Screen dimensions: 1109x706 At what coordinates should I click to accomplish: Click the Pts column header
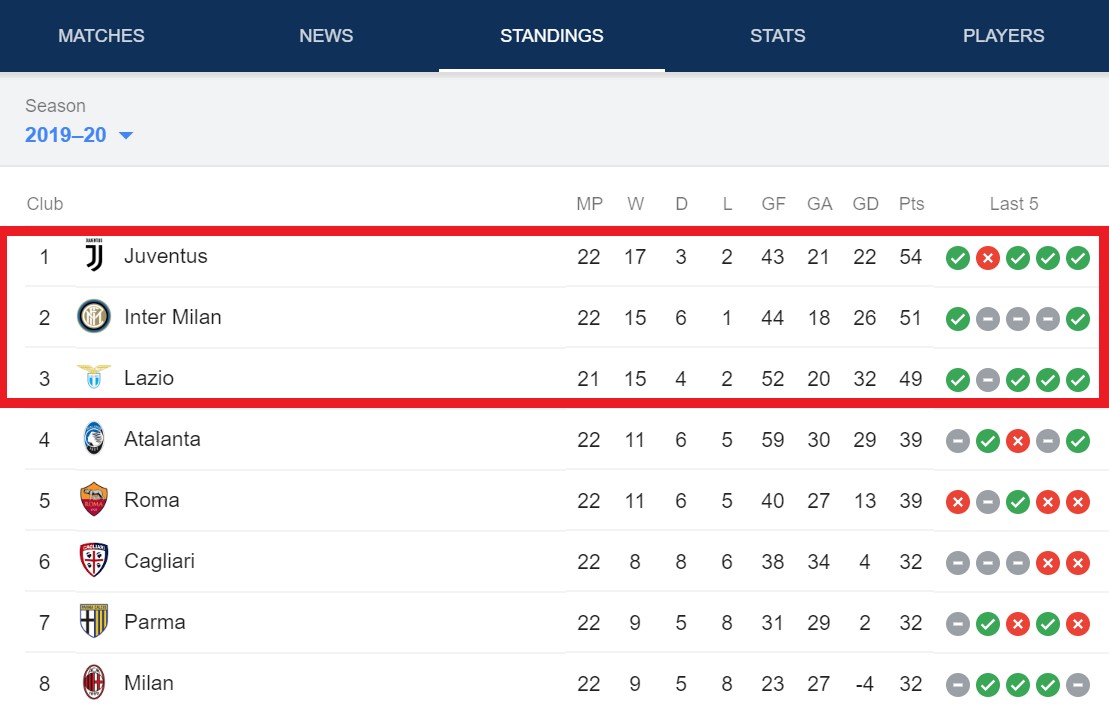911,204
